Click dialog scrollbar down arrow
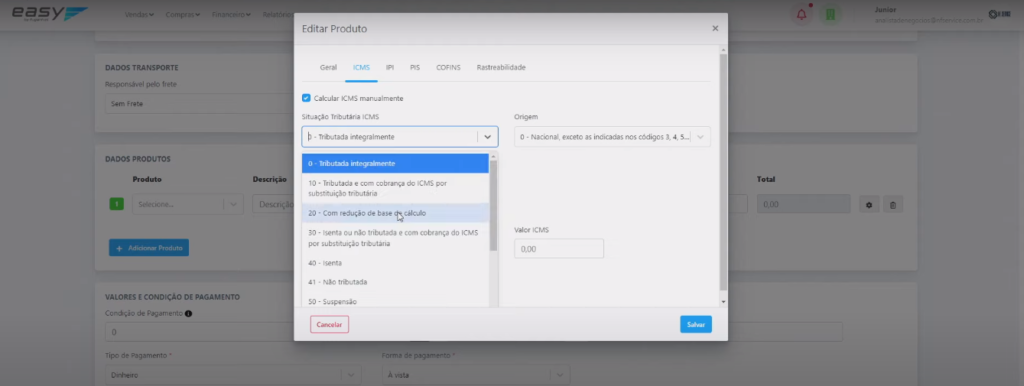 [x=723, y=302]
